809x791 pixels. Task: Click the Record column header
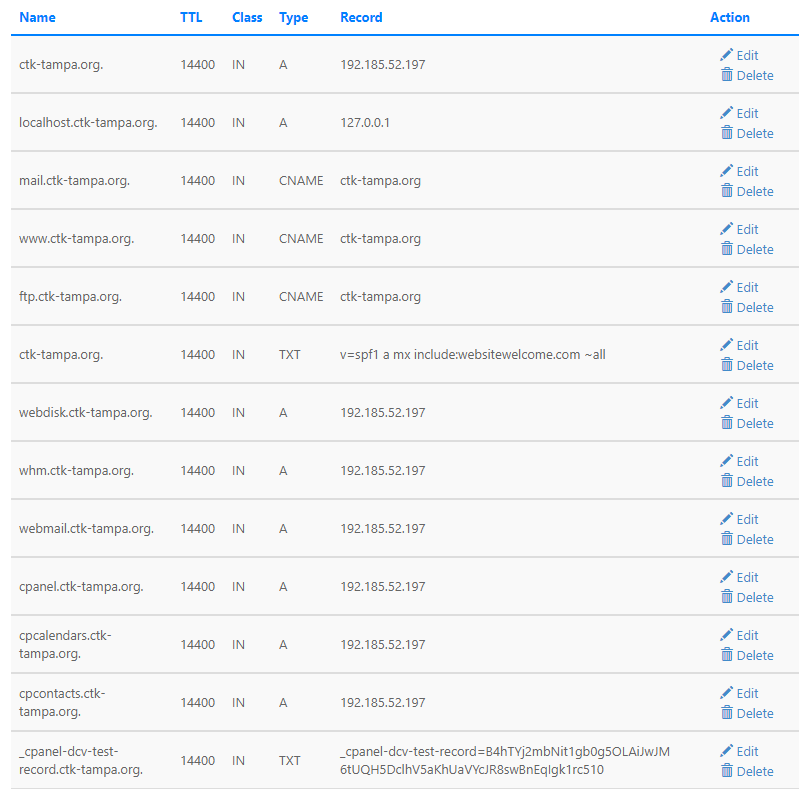tap(361, 17)
